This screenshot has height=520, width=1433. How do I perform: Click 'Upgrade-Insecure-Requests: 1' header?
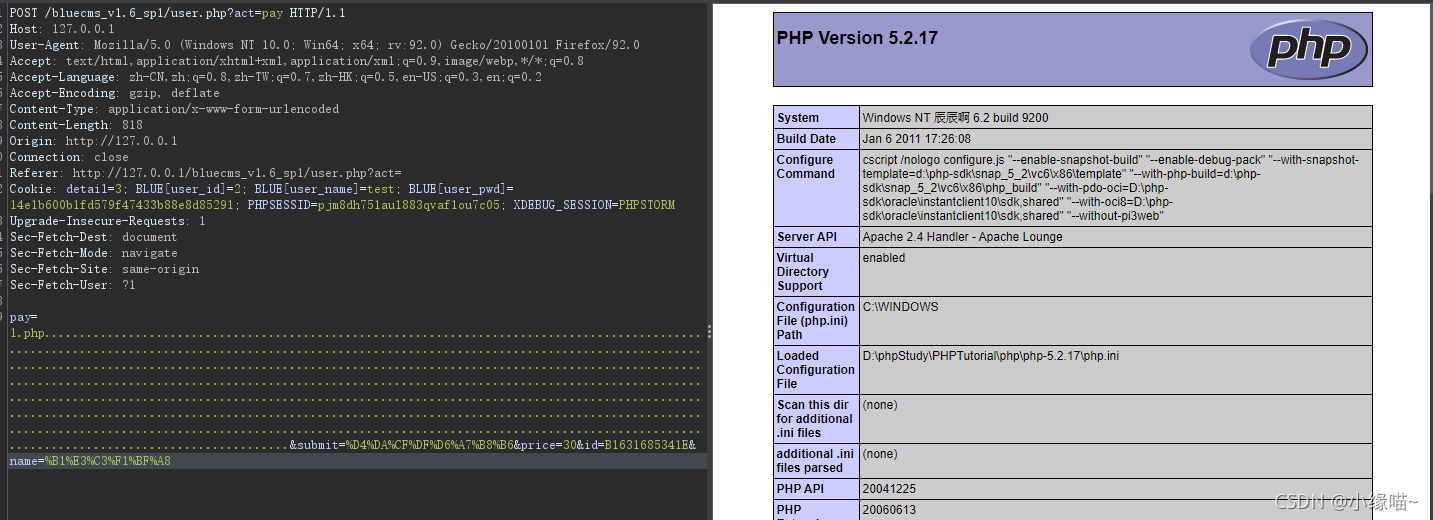coord(107,220)
